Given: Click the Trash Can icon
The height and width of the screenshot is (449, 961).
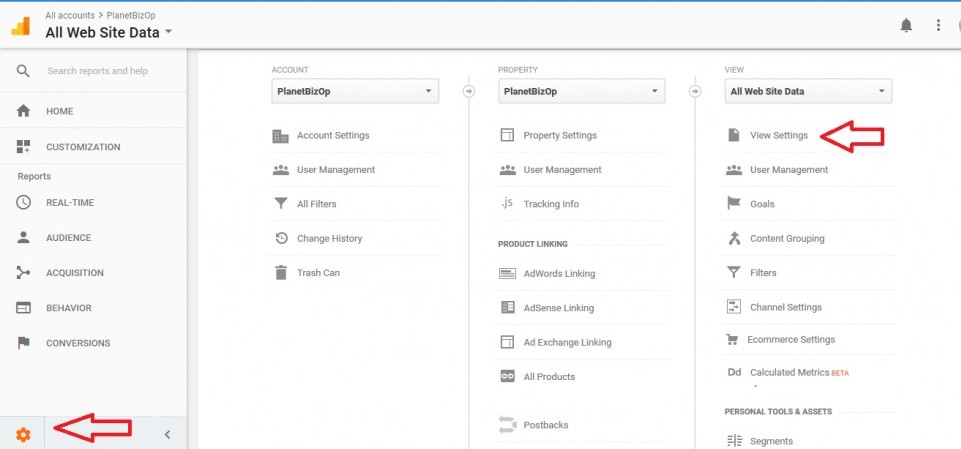Looking at the screenshot, I should [x=281, y=273].
